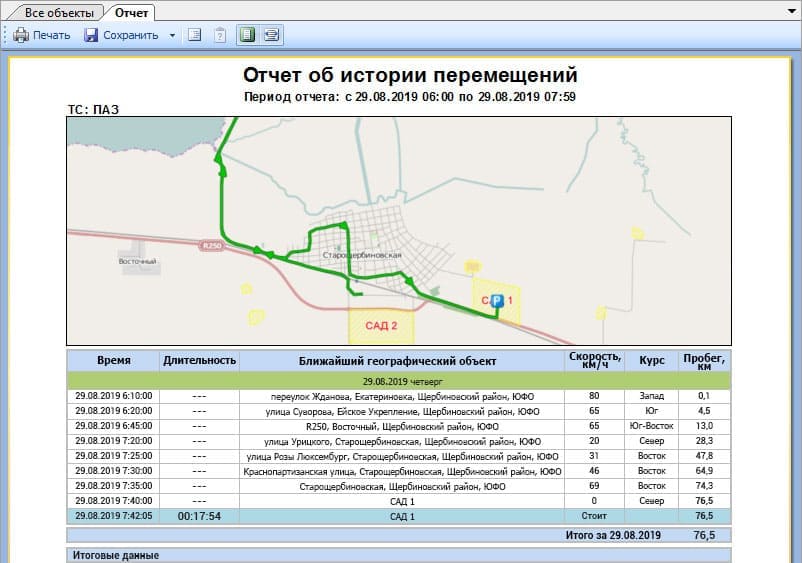802x563 pixels.
Task: Click the R250 road sign on map
Action: (x=209, y=243)
